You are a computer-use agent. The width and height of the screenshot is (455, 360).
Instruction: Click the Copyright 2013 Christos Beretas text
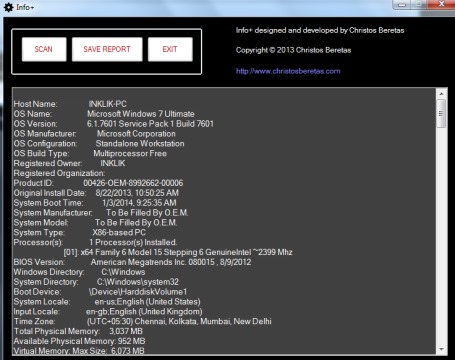click(293, 50)
